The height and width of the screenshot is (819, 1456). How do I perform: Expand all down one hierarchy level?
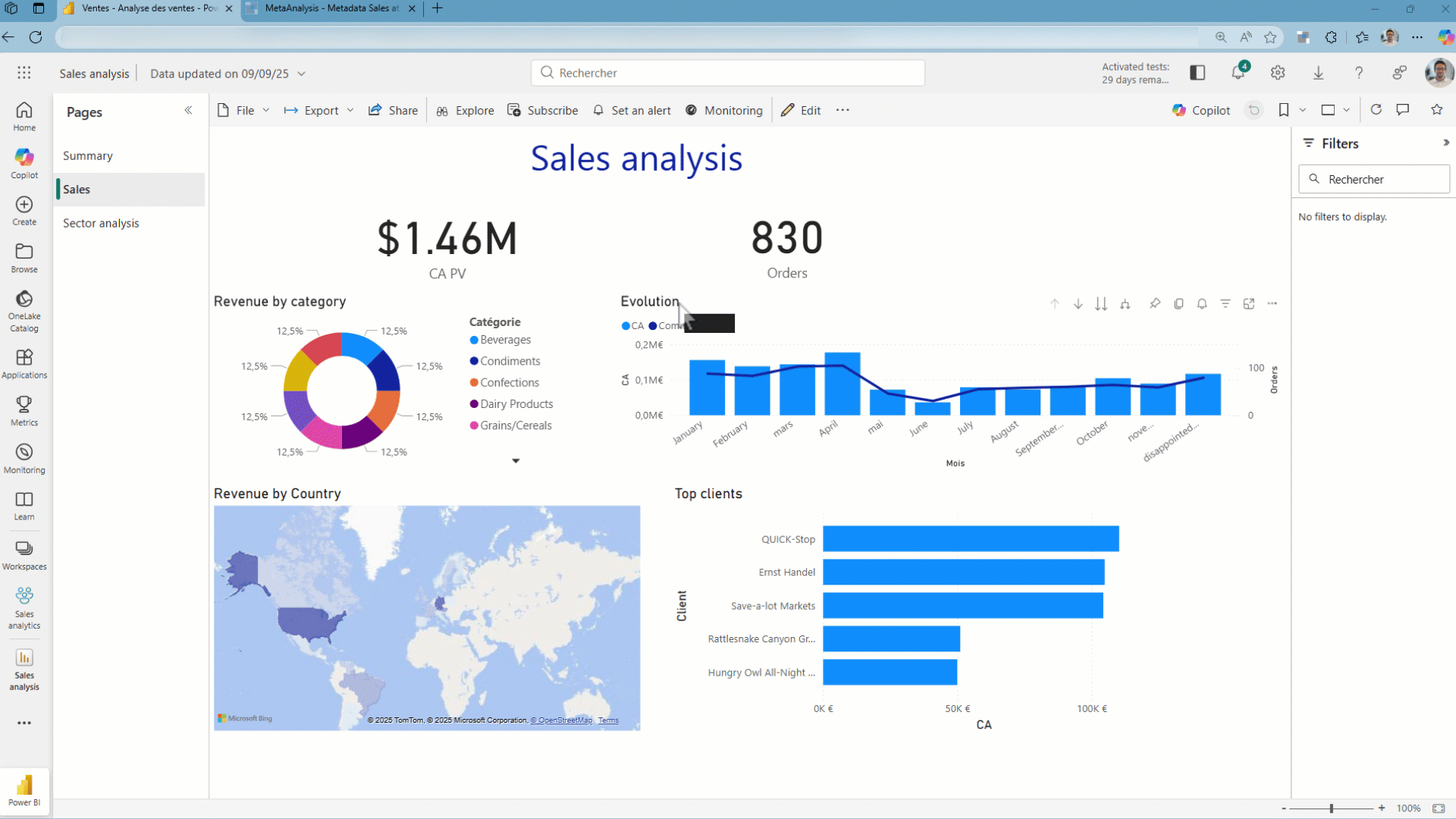pos(1125,304)
